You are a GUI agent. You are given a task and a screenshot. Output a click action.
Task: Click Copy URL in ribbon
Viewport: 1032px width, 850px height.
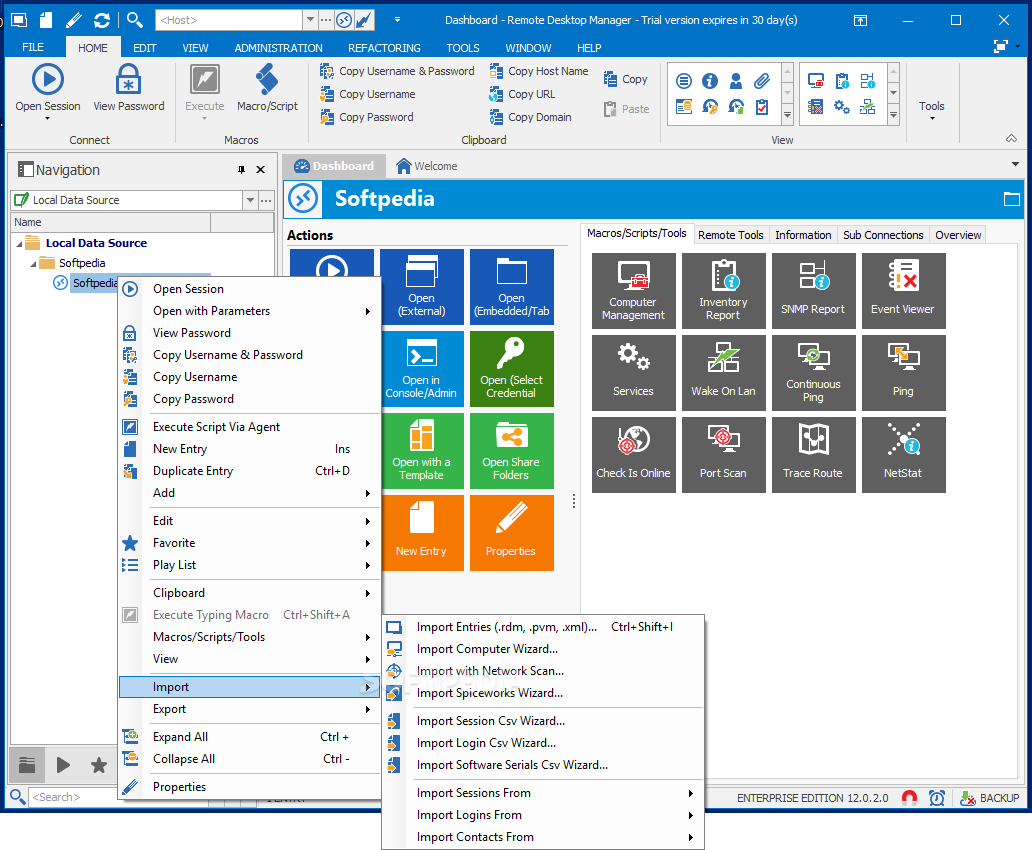click(523, 94)
